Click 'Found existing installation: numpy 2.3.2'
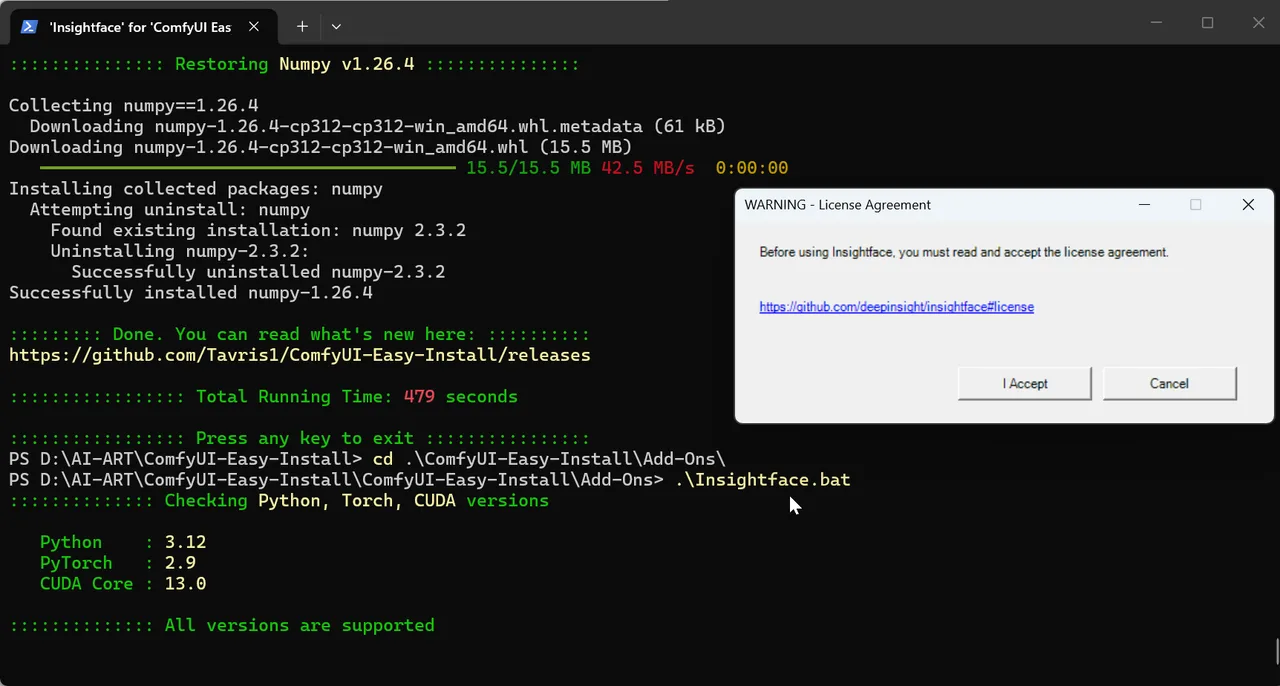1280x686 pixels. coord(258,231)
